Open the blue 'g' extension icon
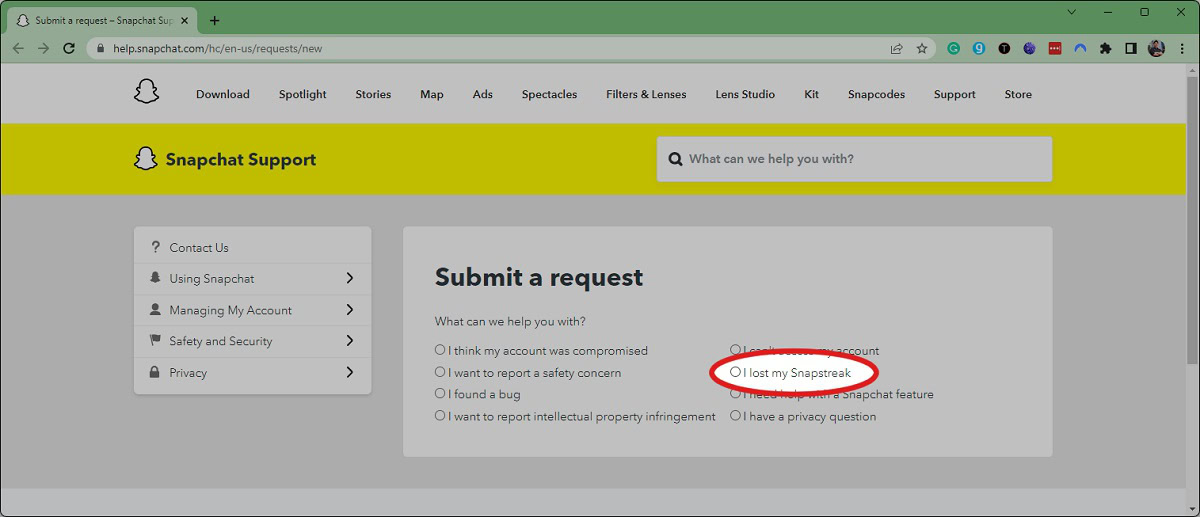The height and width of the screenshot is (517, 1200). pyautogui.click(x=979, y=48)
